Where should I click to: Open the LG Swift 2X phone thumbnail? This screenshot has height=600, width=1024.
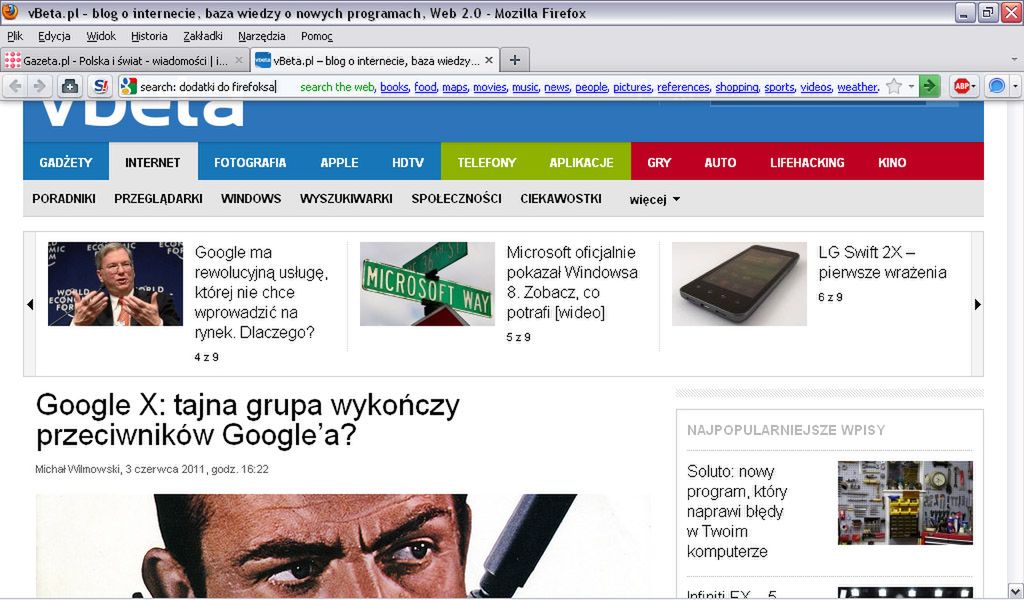point(739,284)
